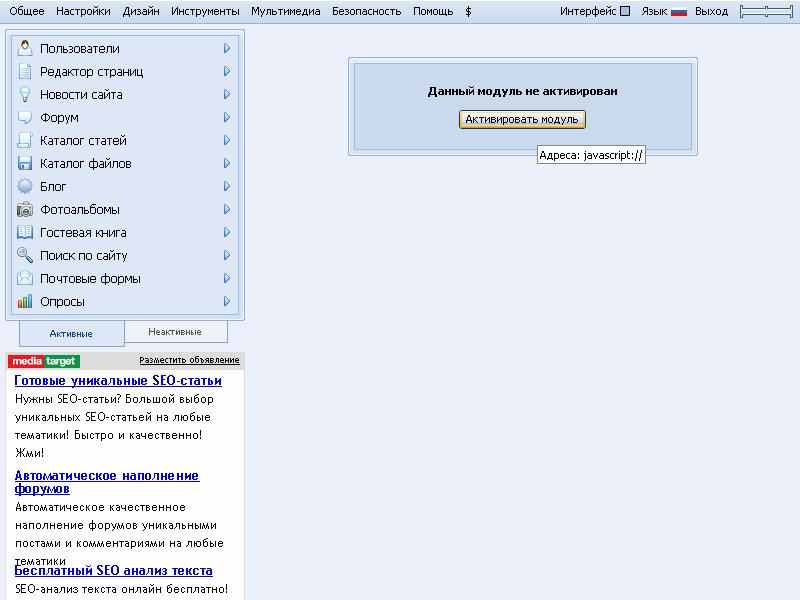This screenshot has width=800, height=600.
Task: Expand the Блог submenu arrow
Action: [227, 186]
